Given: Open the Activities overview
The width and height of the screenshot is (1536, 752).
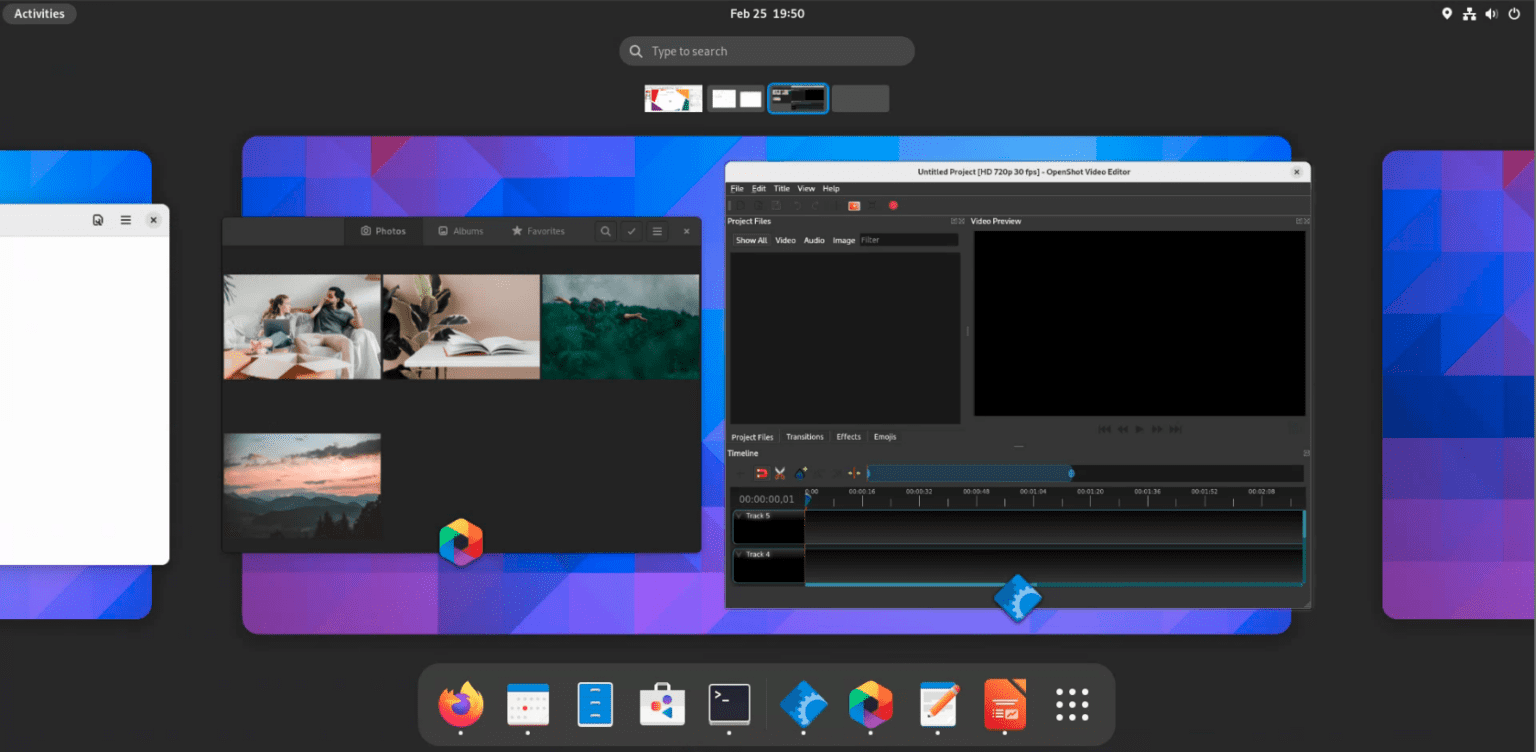Looking at the screenshot, I should (39, 13).
